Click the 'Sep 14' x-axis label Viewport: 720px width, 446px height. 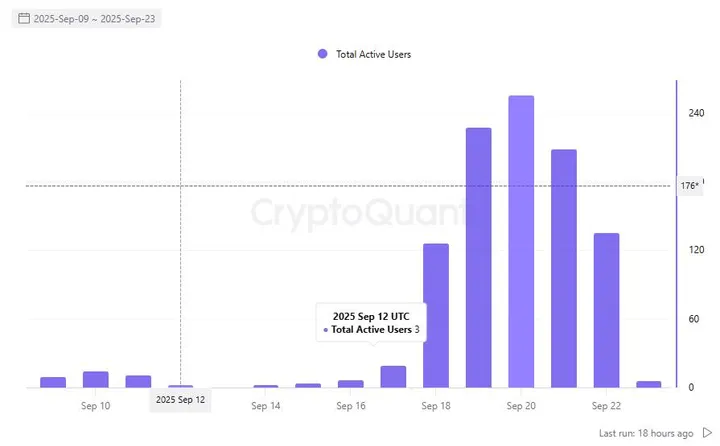(266, 406)
